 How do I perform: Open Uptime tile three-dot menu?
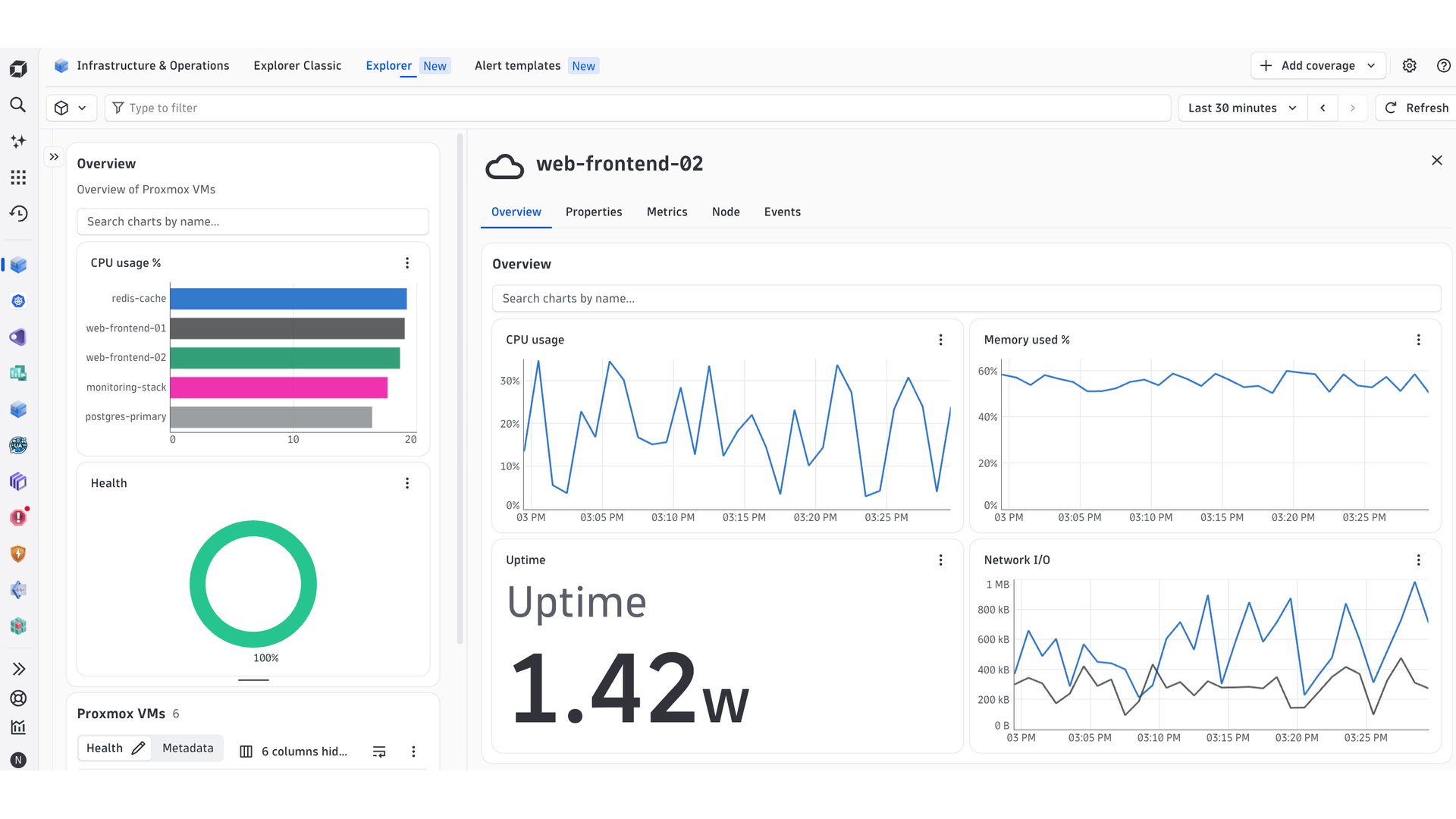[941, 560]
